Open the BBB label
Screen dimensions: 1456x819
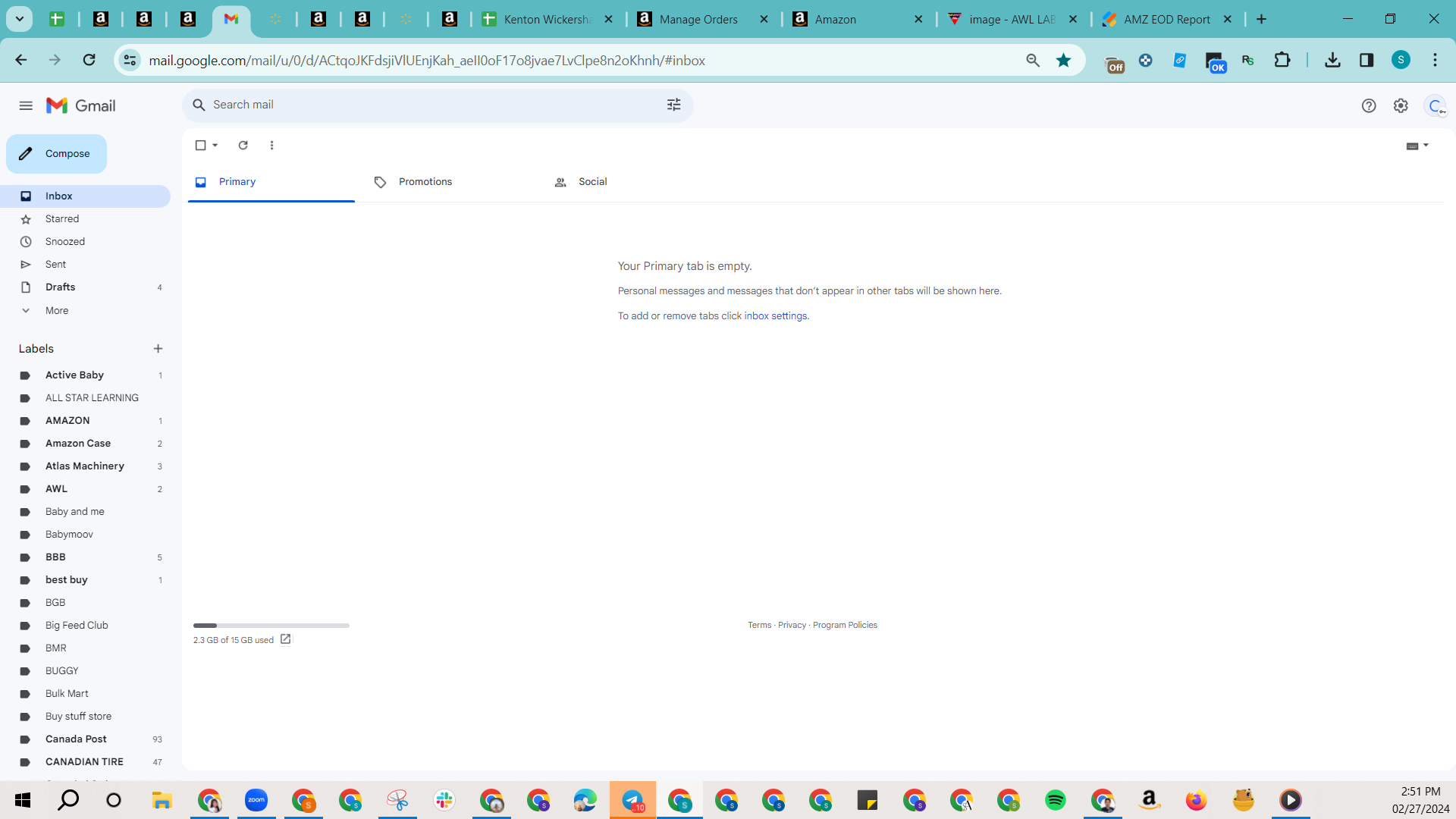pyautogui.click(x=85, y=557)
